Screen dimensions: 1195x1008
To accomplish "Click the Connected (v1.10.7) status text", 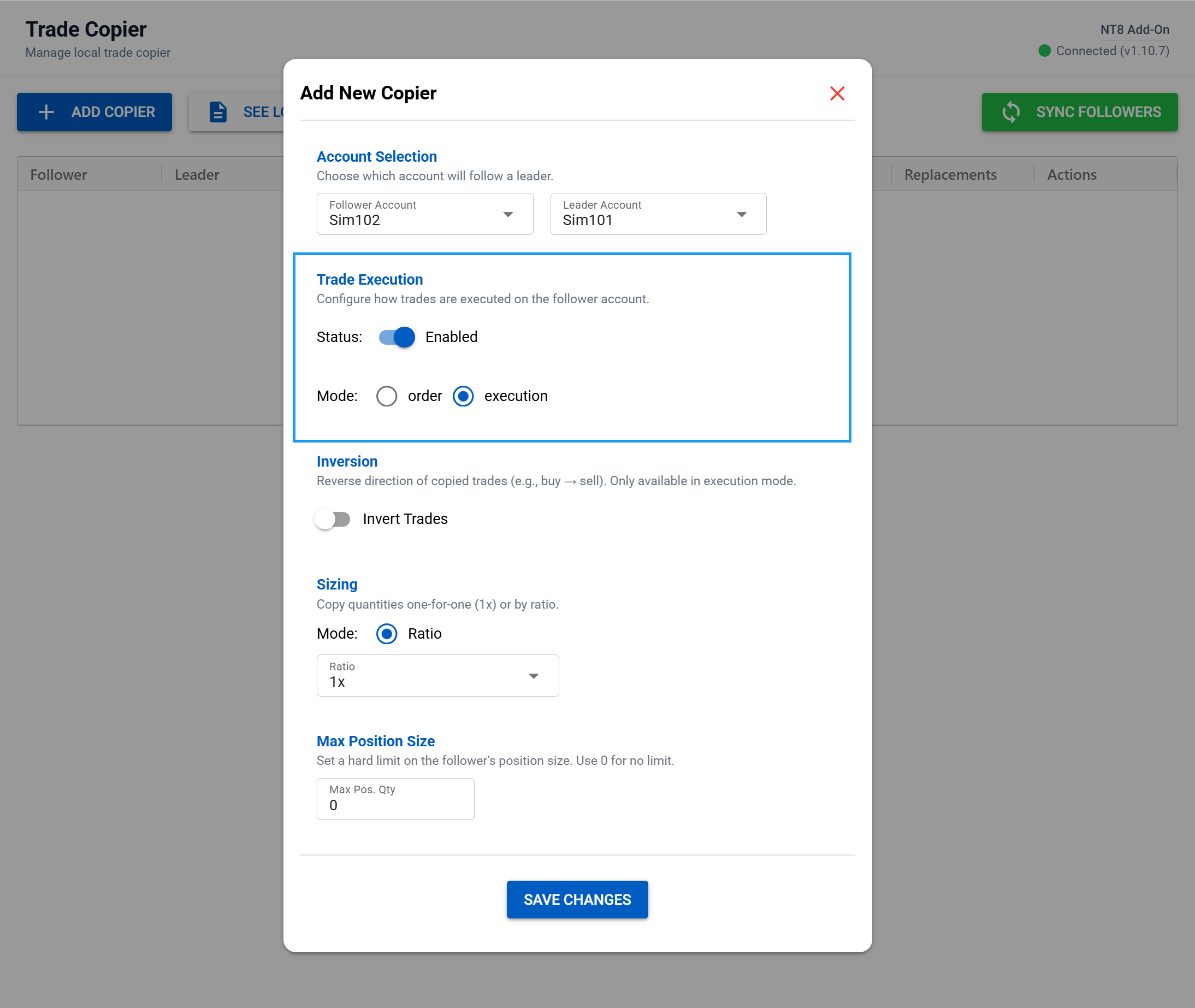I will coord(1112,51).
